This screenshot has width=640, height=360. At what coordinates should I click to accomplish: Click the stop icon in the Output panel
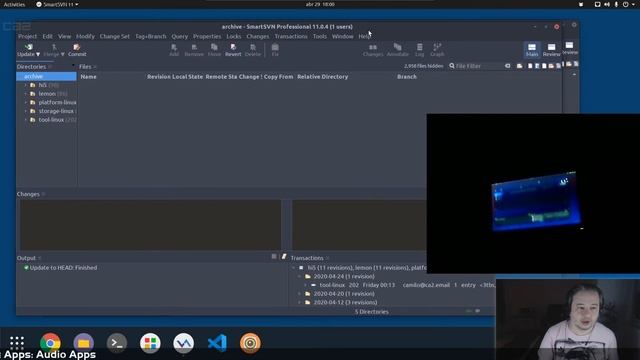pos(274,256)
